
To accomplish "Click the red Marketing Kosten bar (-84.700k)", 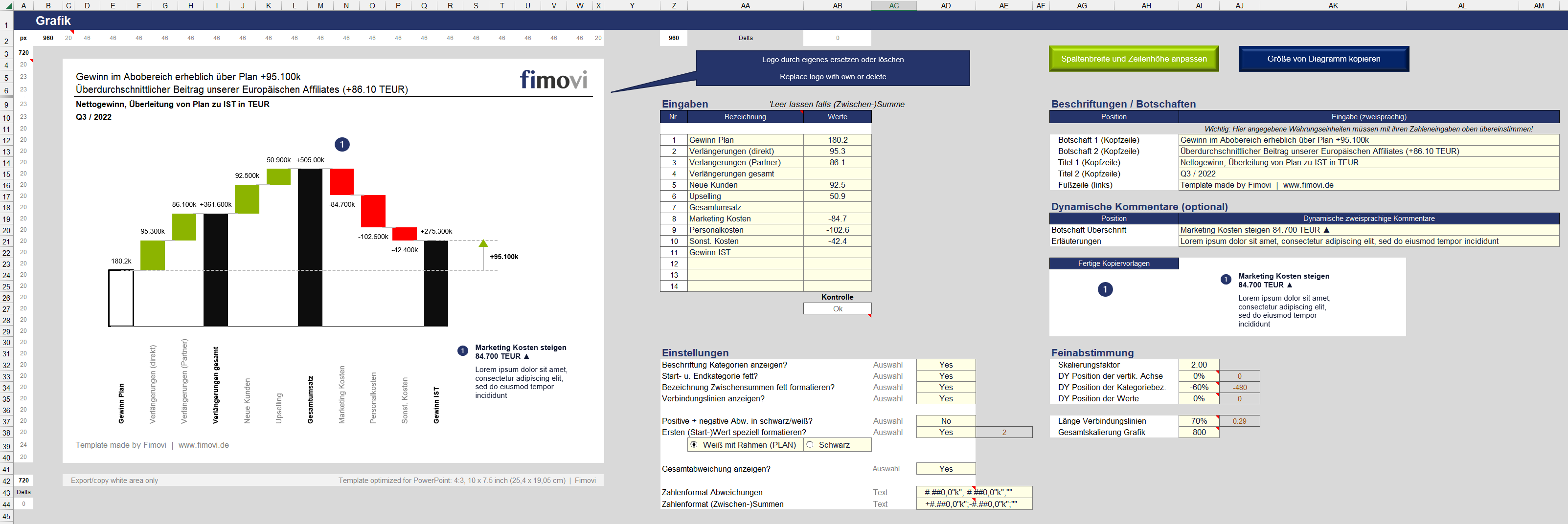I will [x=341, y=182].
